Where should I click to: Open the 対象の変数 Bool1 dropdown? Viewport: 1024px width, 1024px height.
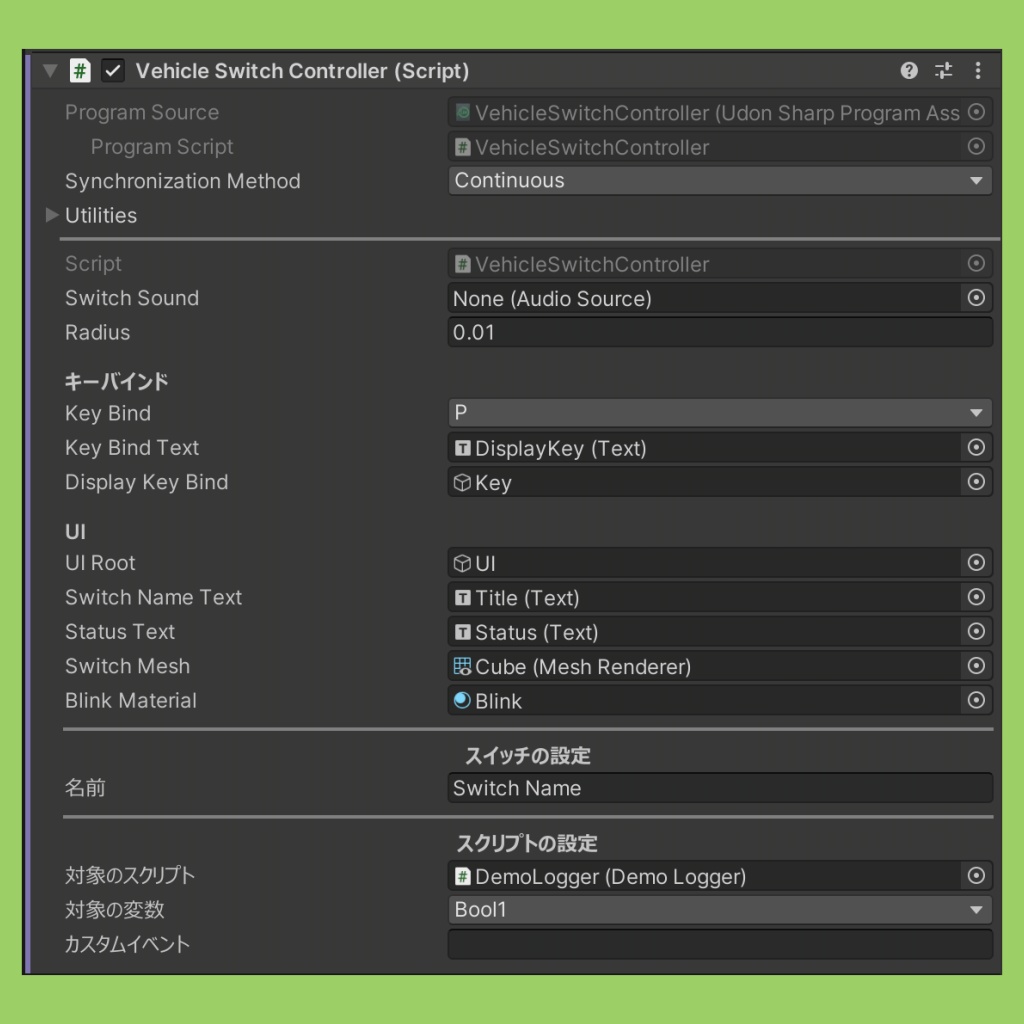pos(719,910)
